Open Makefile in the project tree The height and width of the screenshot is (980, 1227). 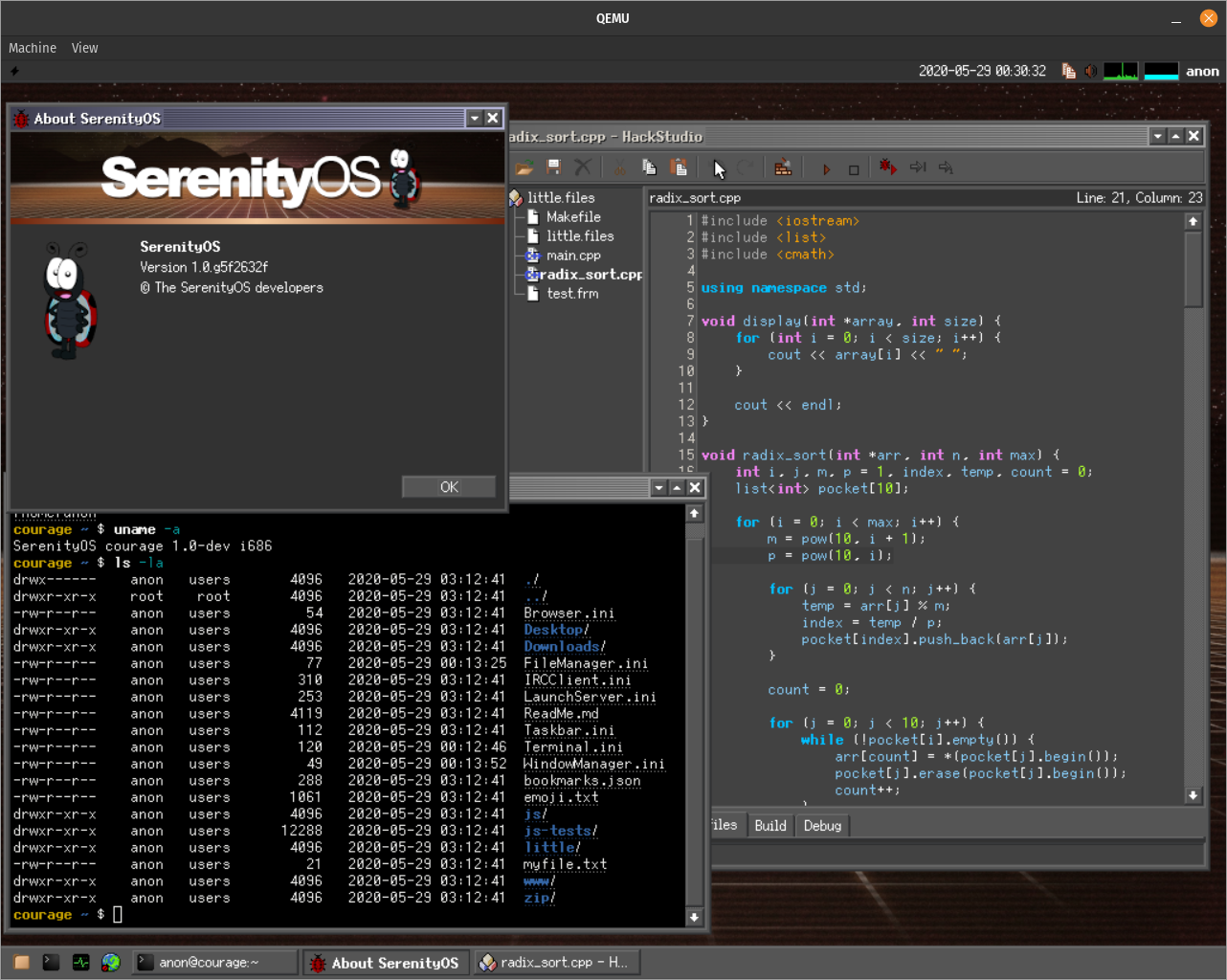tap(573, 217)
